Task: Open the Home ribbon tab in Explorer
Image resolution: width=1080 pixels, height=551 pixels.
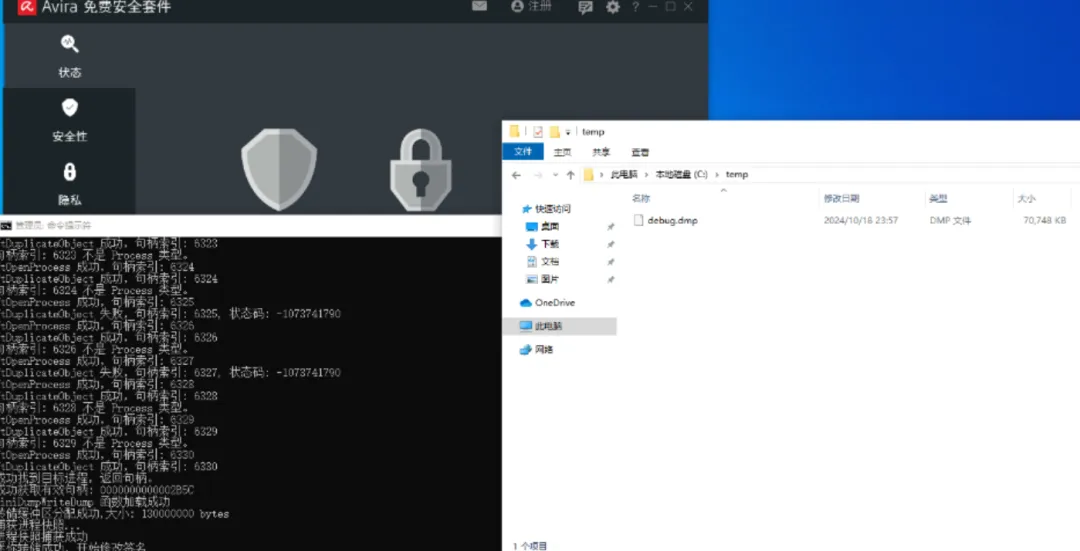Action: (x=563, y=152)
